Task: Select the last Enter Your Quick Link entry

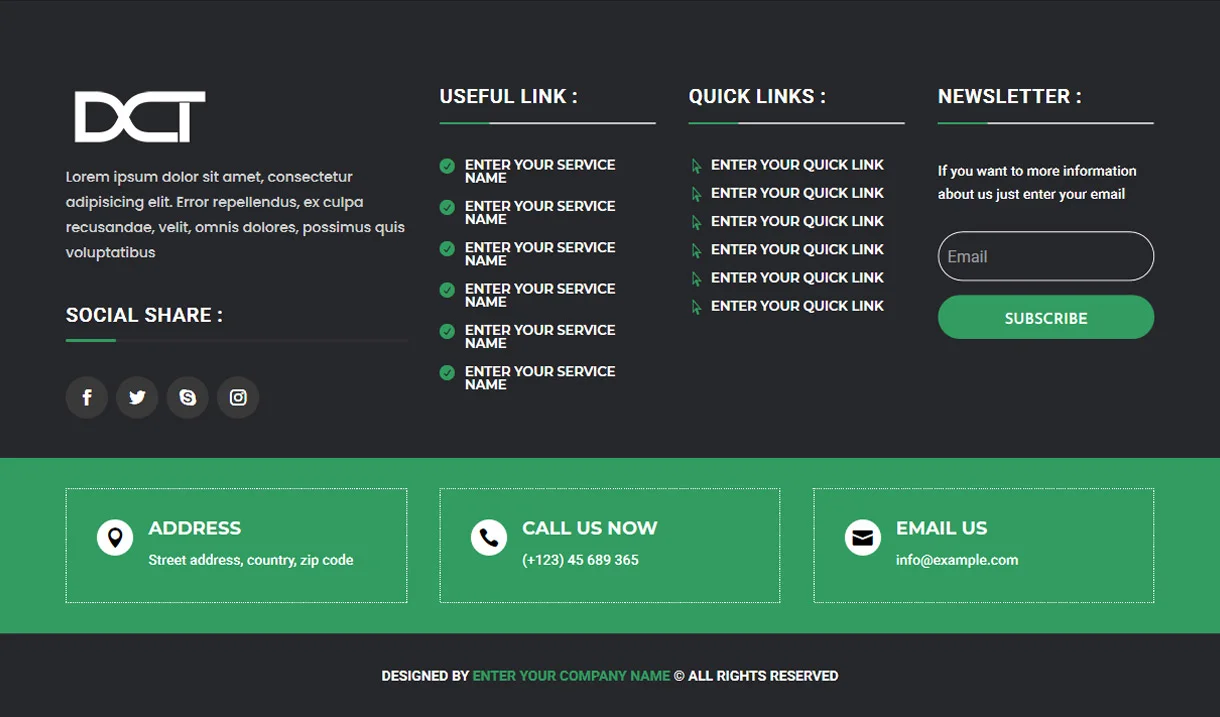Action: click(x=797, y=305)
